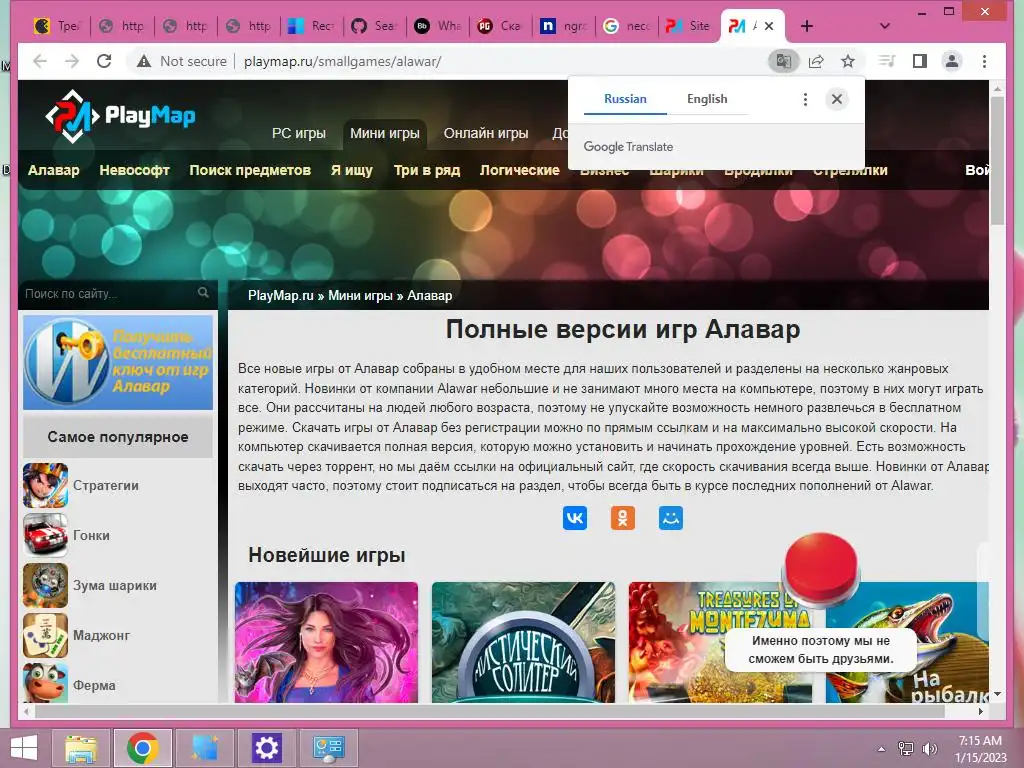Reload the page

click(x=104, y=61)
